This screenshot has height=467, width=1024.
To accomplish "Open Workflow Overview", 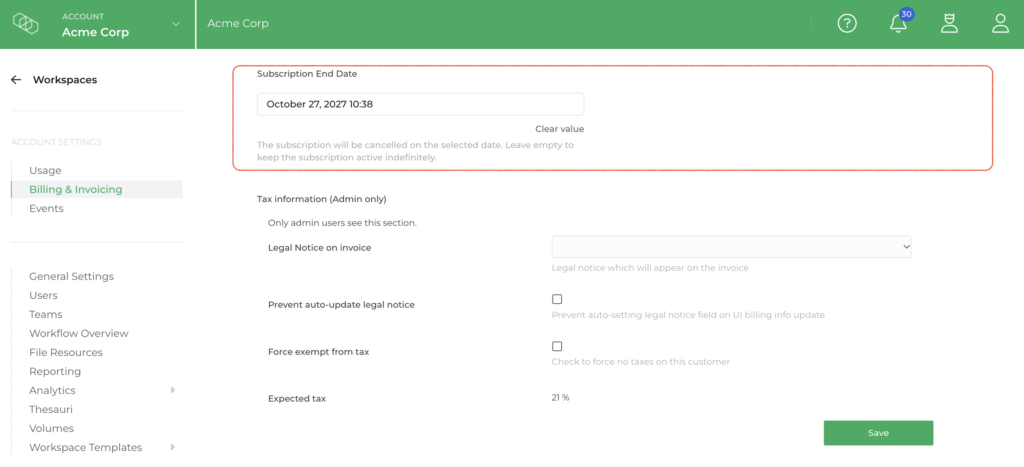I will [x=78, y=333].
